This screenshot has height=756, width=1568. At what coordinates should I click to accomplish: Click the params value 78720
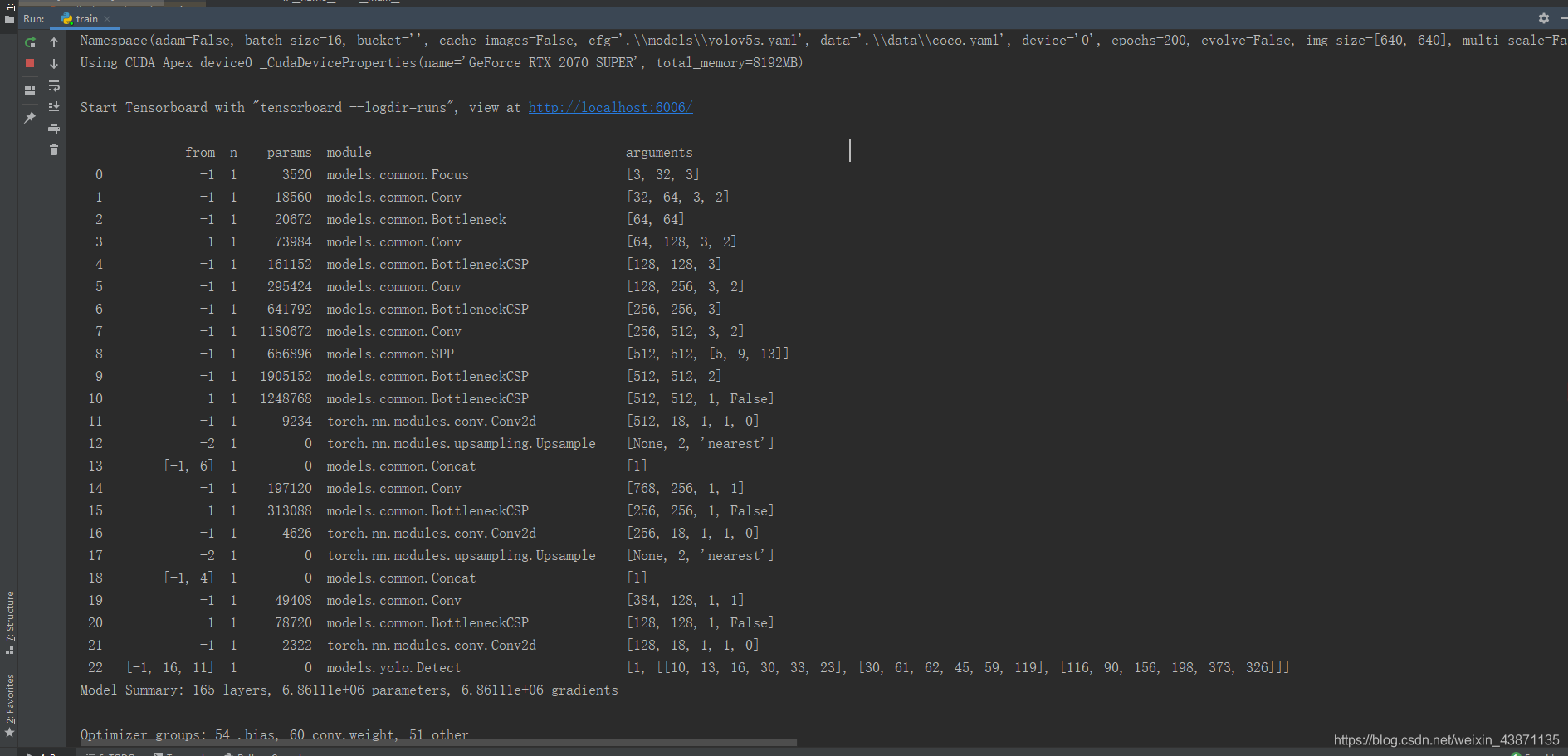293,622
